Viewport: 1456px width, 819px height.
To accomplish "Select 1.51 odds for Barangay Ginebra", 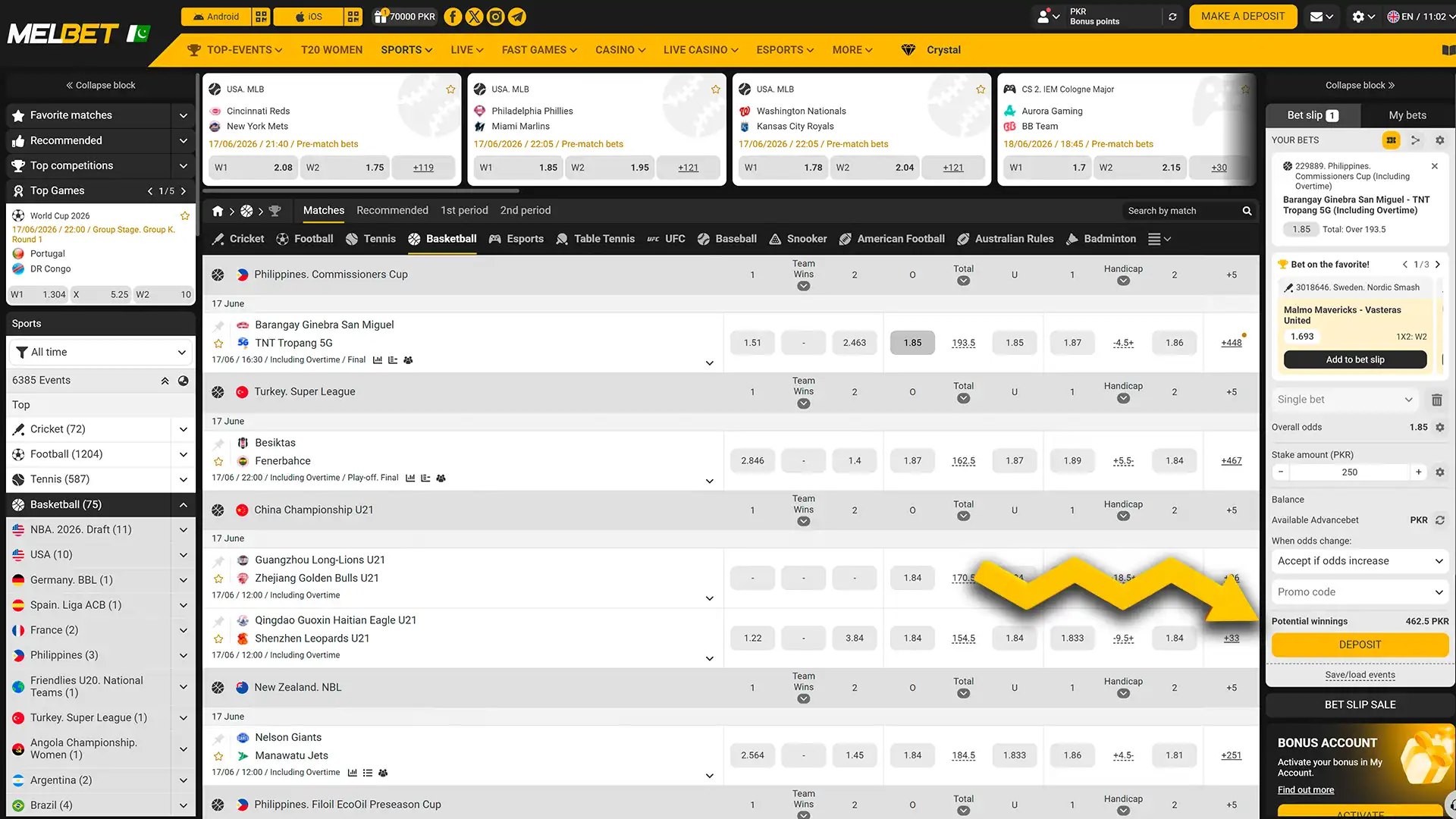I will click(752, 343).
